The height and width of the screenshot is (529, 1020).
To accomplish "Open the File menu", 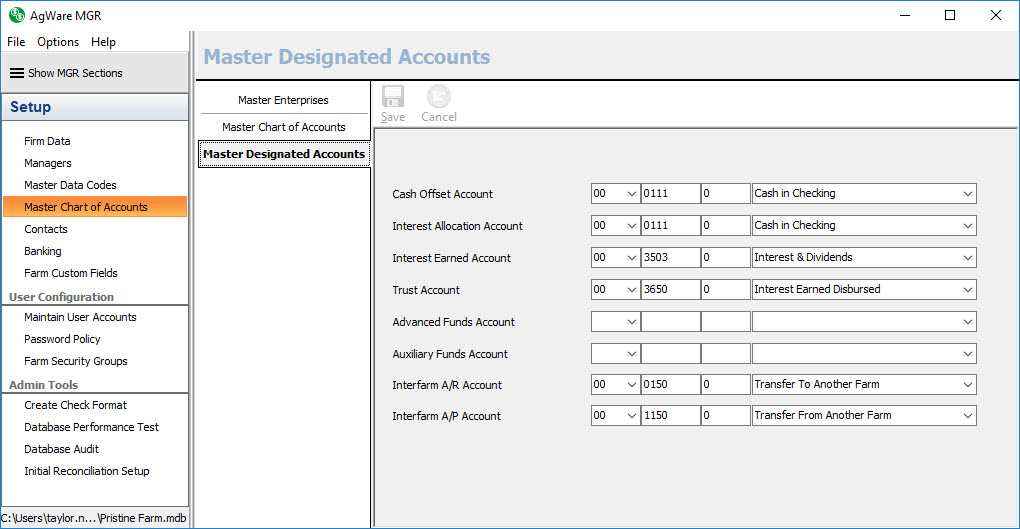I will (x=16, y=42).
